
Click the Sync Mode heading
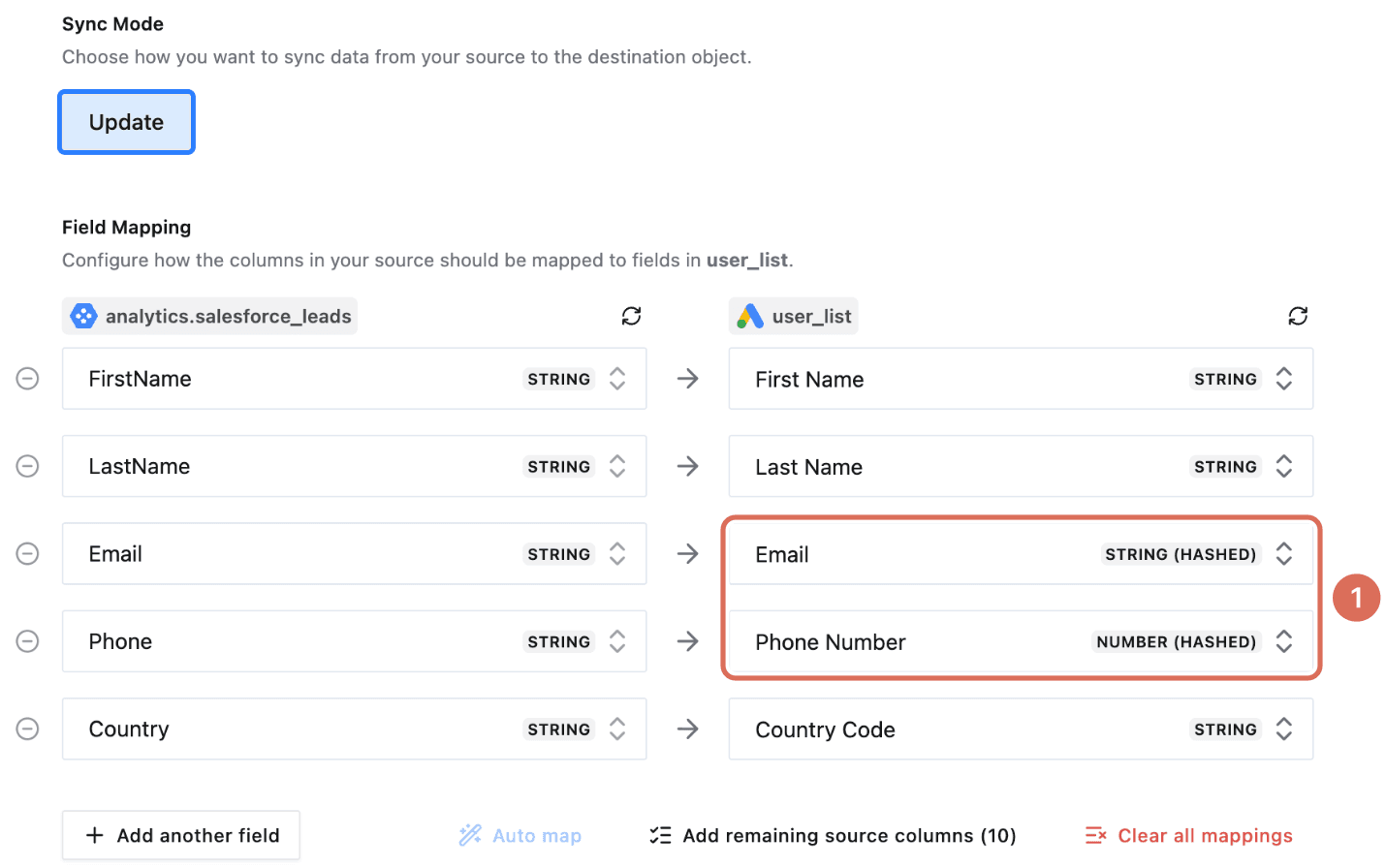tap(112, 23)
